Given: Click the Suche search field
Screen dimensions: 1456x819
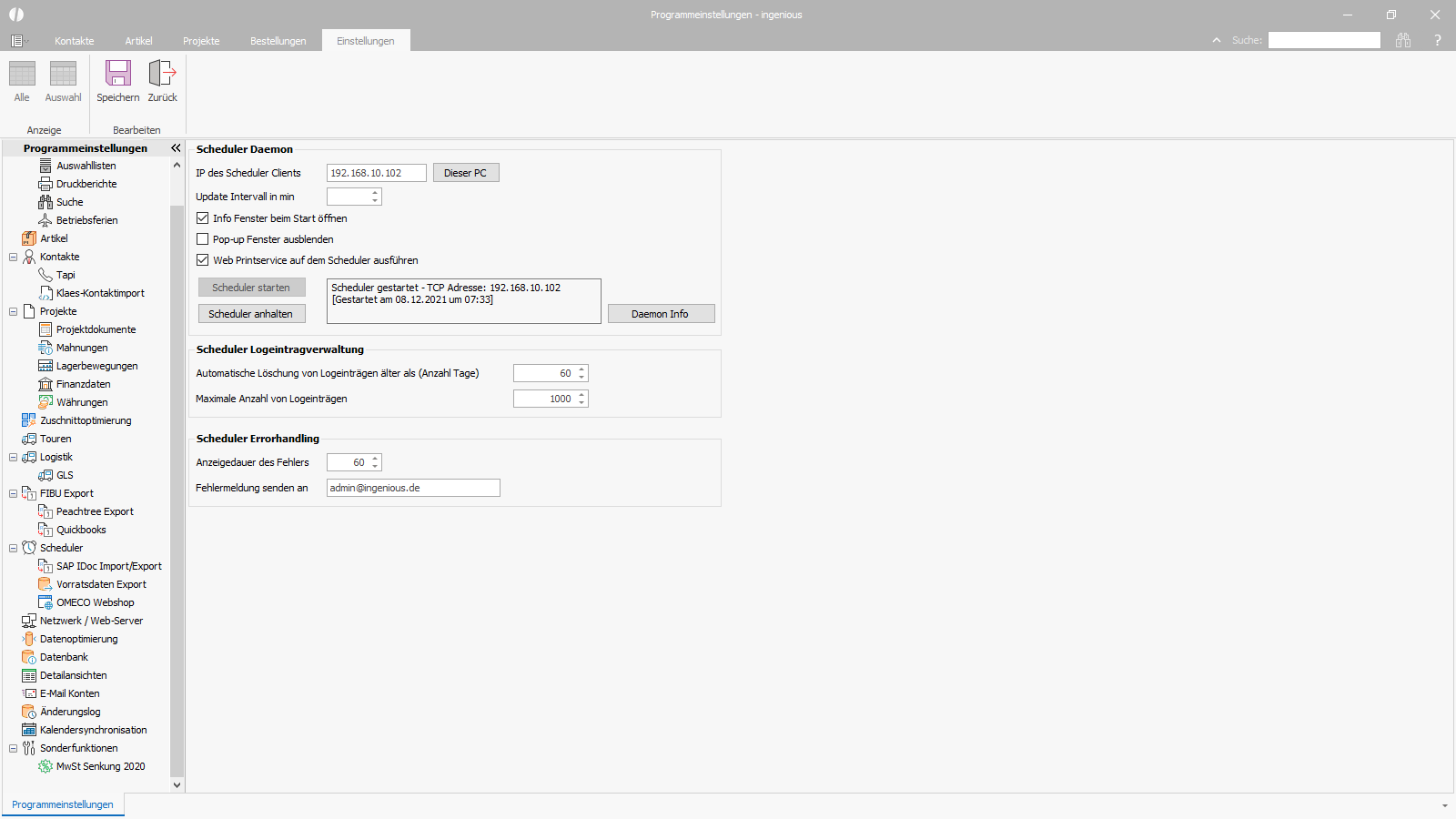Looking at the screenshot, I should (x=1324, y=40).
